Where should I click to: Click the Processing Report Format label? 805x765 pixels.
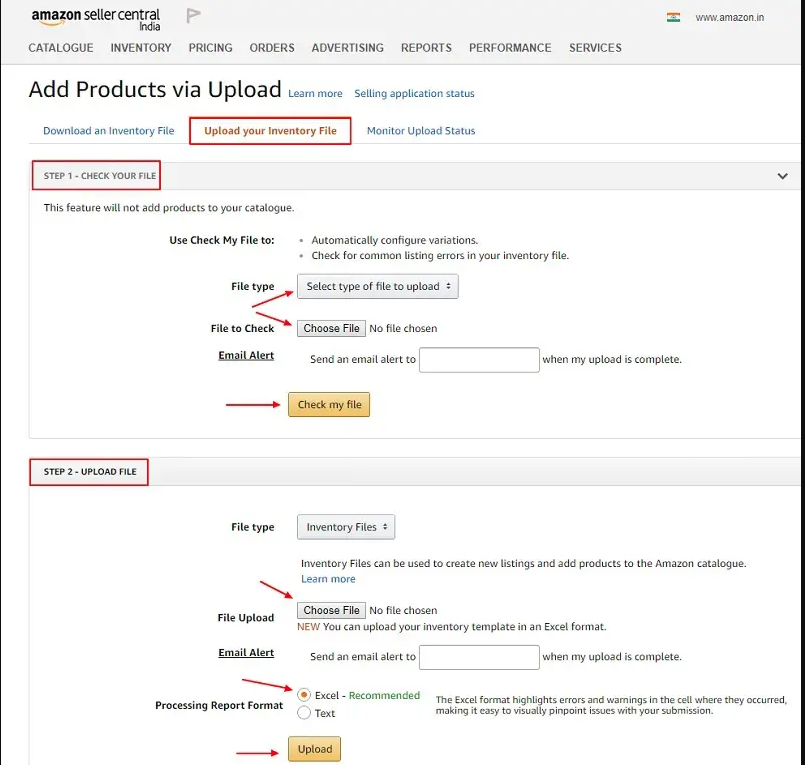click(x=219, y=705)
